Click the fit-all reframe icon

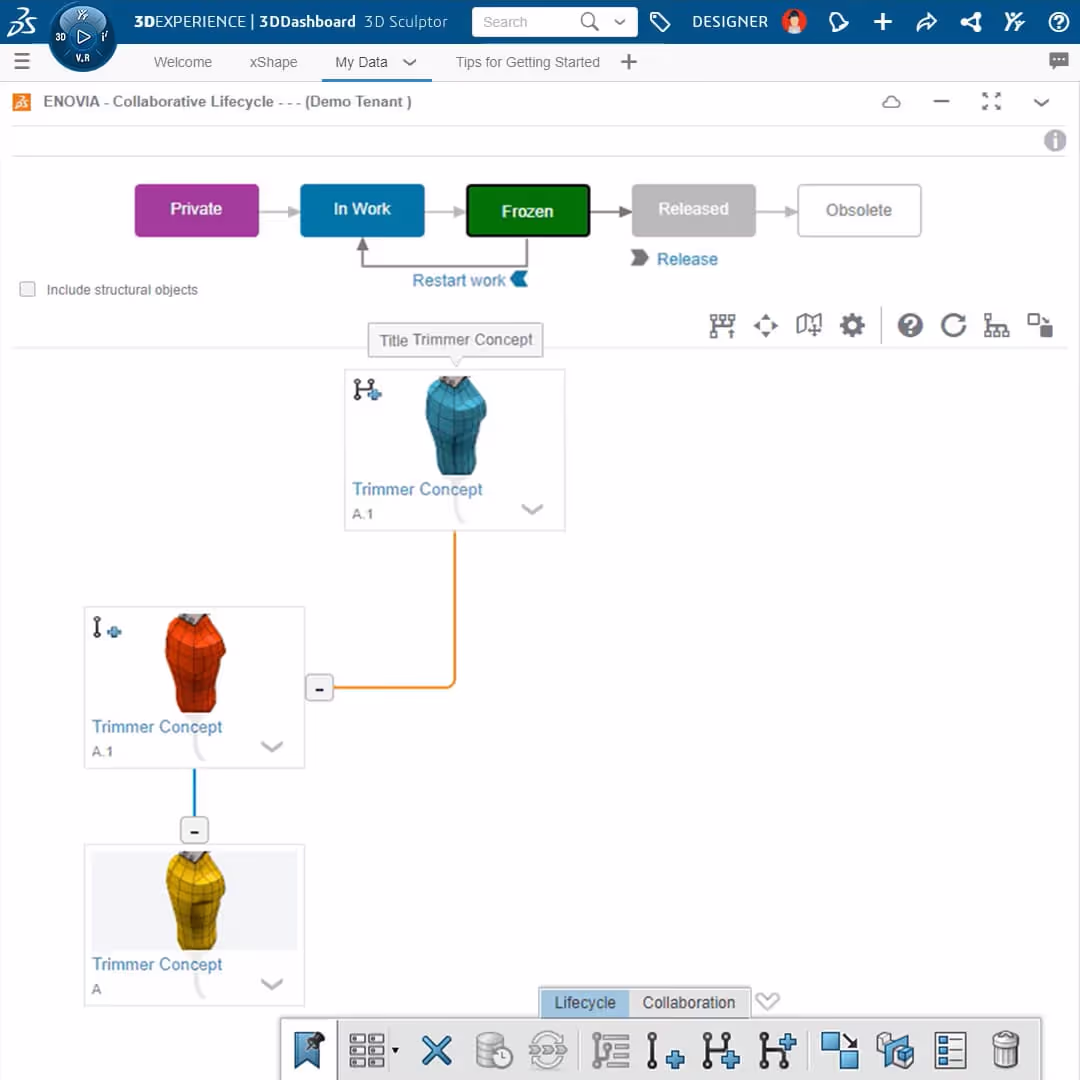pyautogui.click(x=765, y=325)
